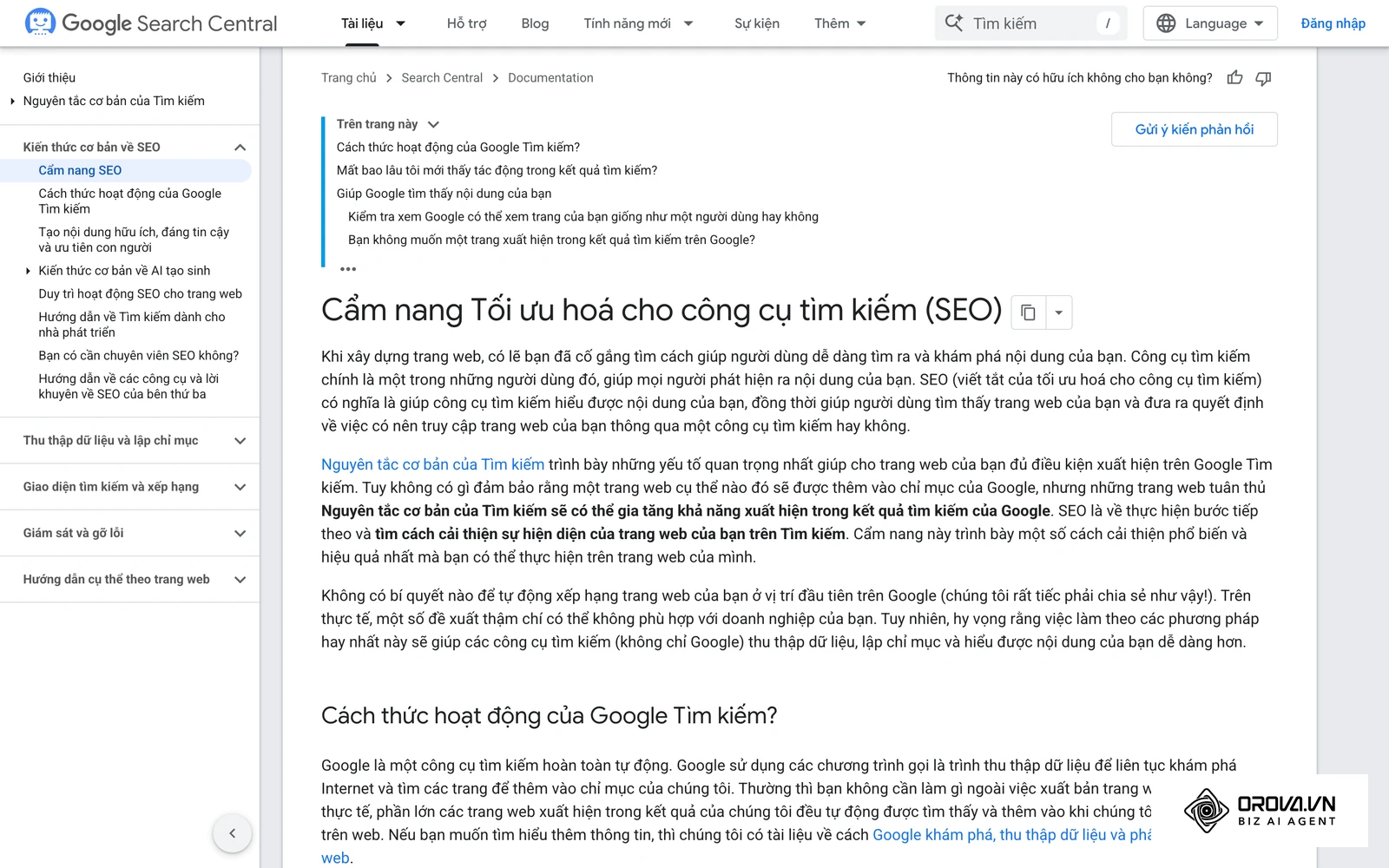Viewport: 1389px width, 868px height.
Task: Click the Đăng nhập sign-in link
Action: pos(1333,23)
